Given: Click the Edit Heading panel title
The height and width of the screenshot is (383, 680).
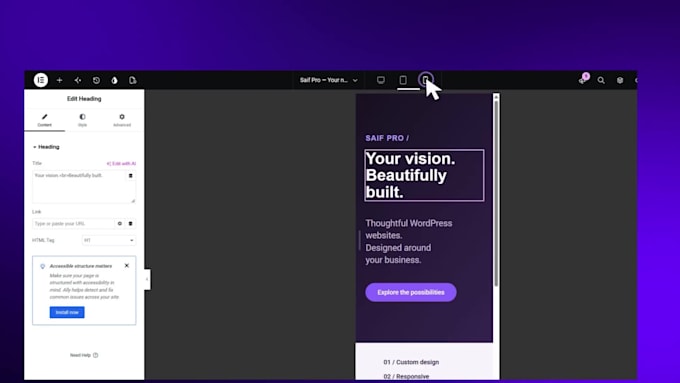Looking at the screenshot, I should pyautogui.click(x=84, y=99).
